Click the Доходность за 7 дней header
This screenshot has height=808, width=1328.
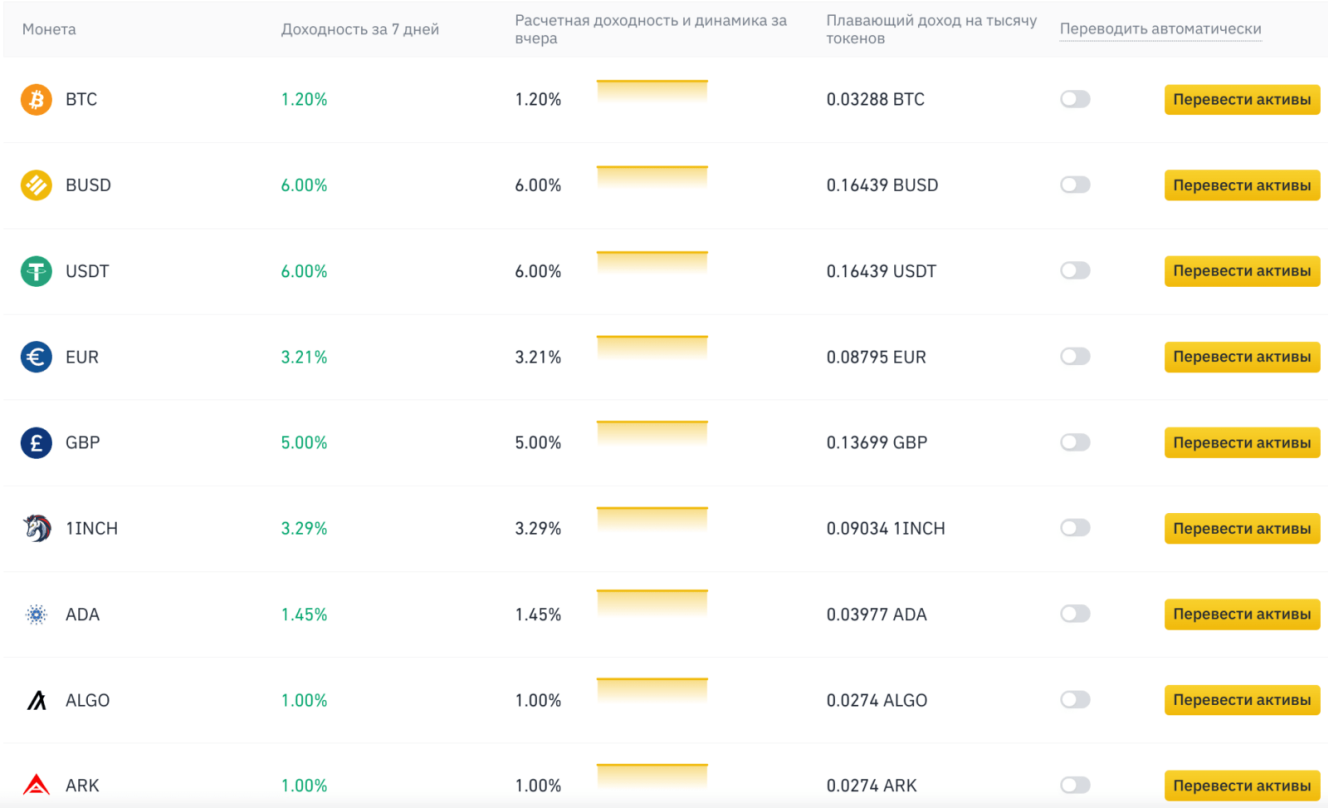360,29
